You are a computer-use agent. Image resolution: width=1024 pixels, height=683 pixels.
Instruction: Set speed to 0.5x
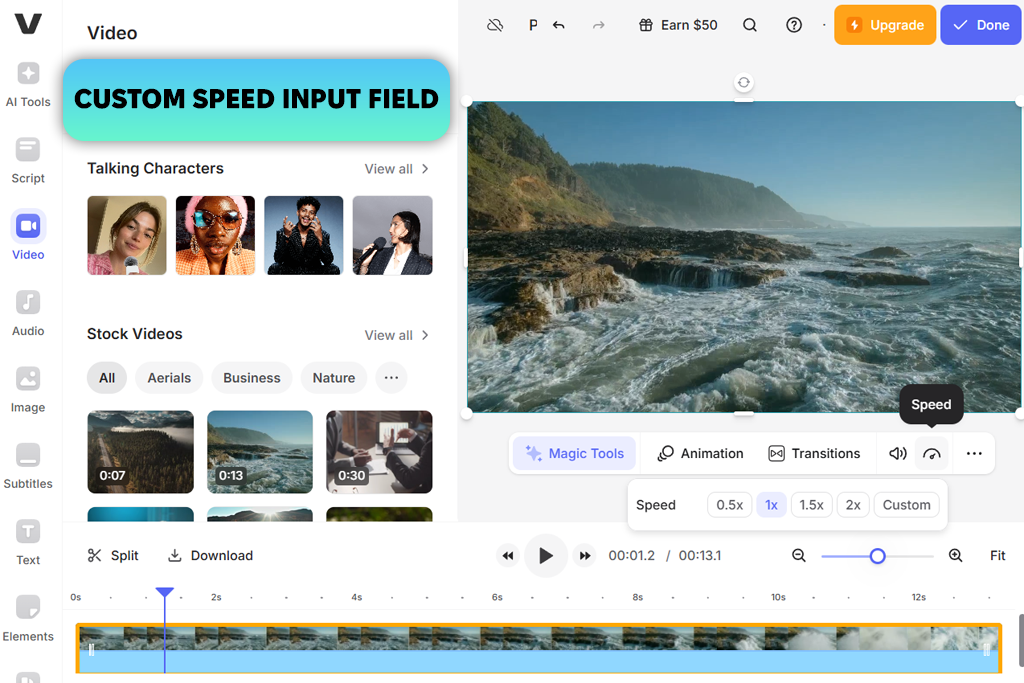(x=729, y=505)
